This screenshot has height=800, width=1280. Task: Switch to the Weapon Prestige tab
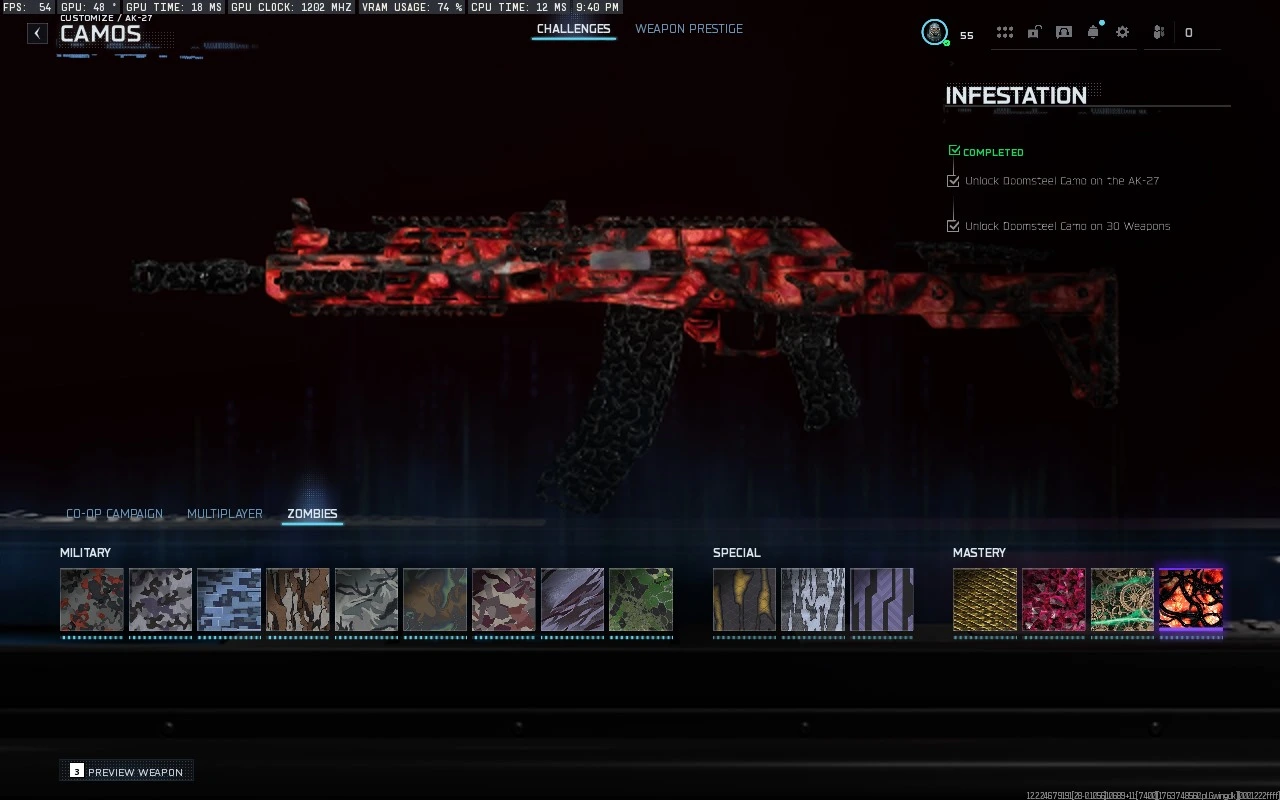tap(689, 29)
